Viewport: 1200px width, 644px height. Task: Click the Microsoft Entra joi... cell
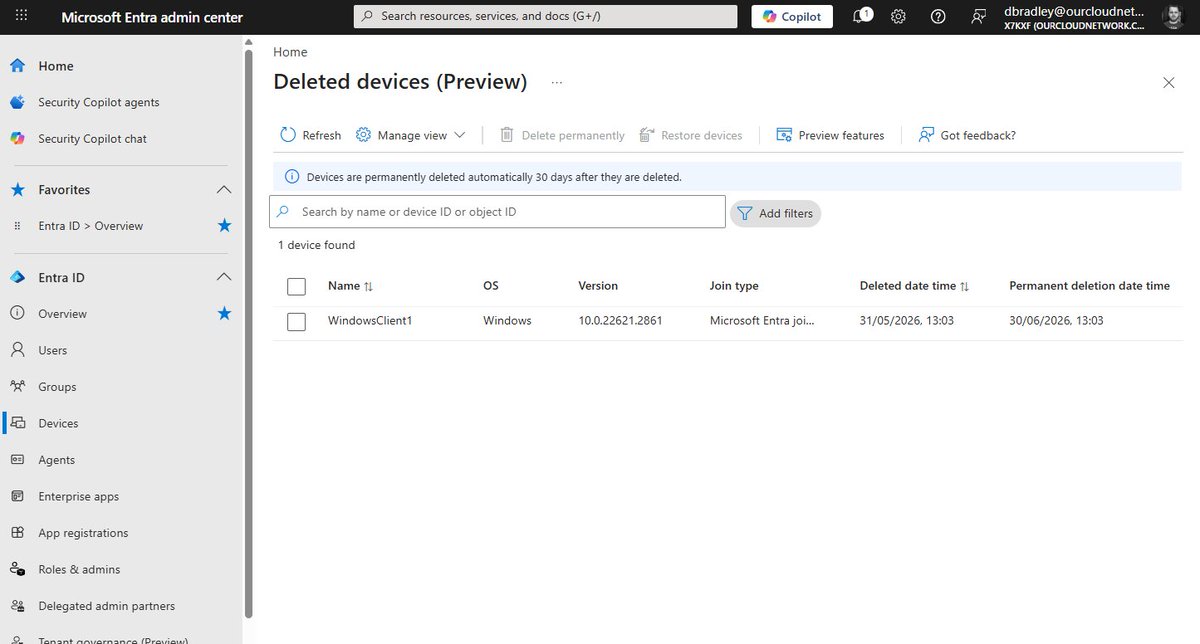coord(762,321)
